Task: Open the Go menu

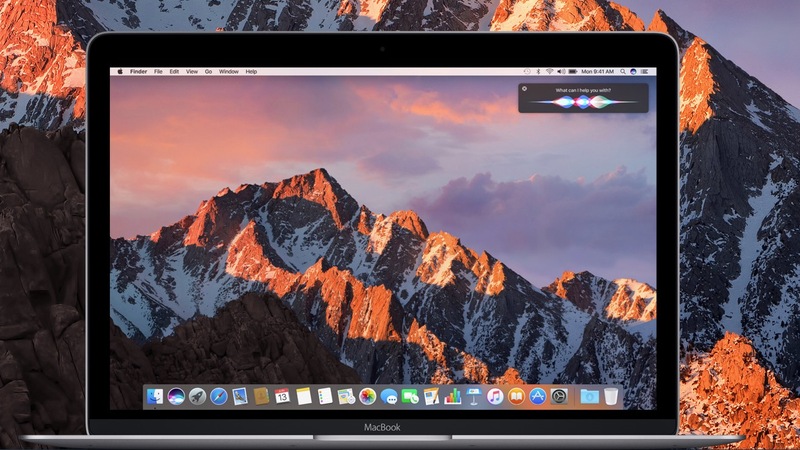Action: 208,72
